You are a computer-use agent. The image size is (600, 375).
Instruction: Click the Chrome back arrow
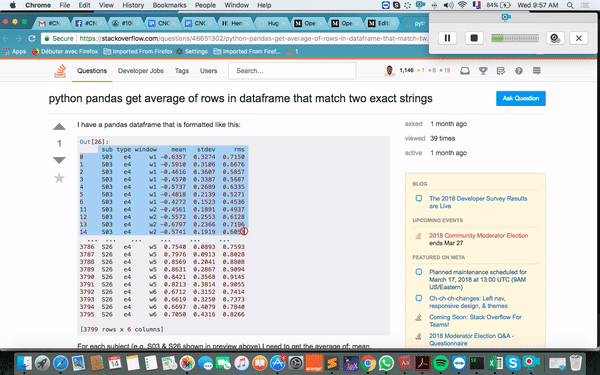[x=6, y=38]
